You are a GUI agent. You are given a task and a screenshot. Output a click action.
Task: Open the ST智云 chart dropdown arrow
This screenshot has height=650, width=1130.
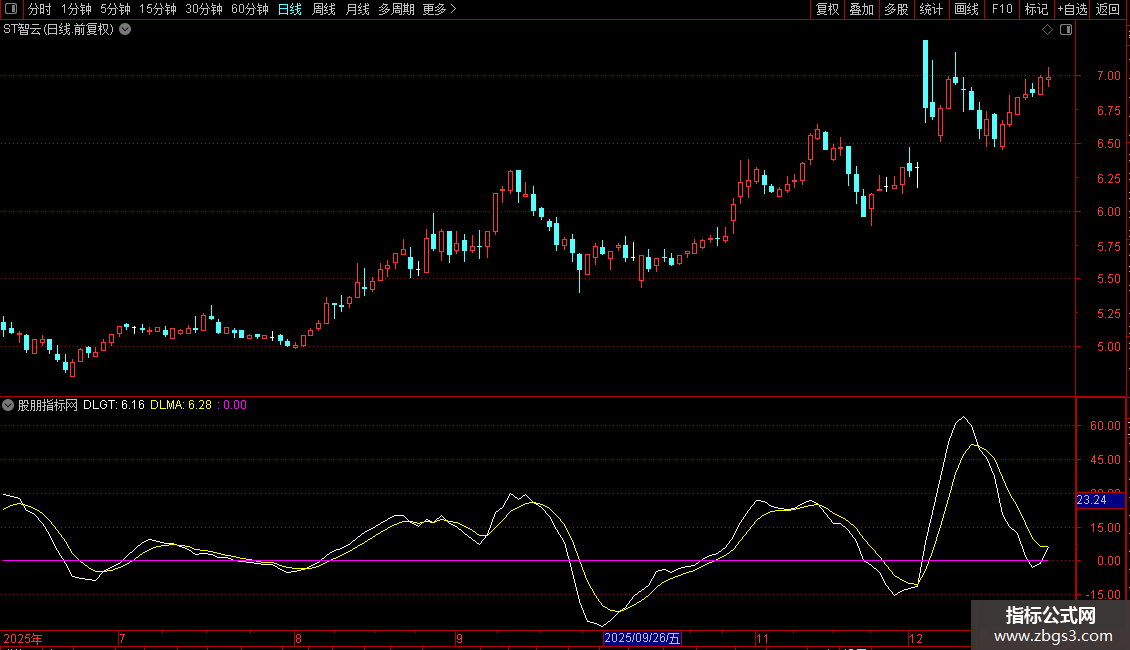(125, 29)
